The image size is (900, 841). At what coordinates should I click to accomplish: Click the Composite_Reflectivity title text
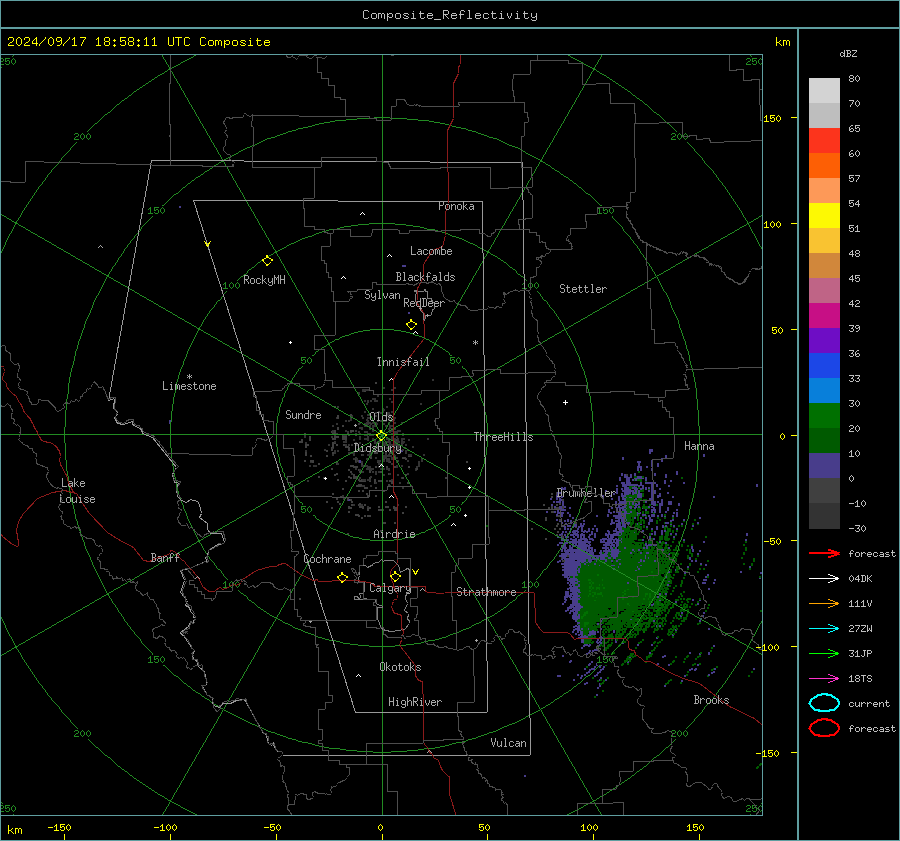point(449,15)
